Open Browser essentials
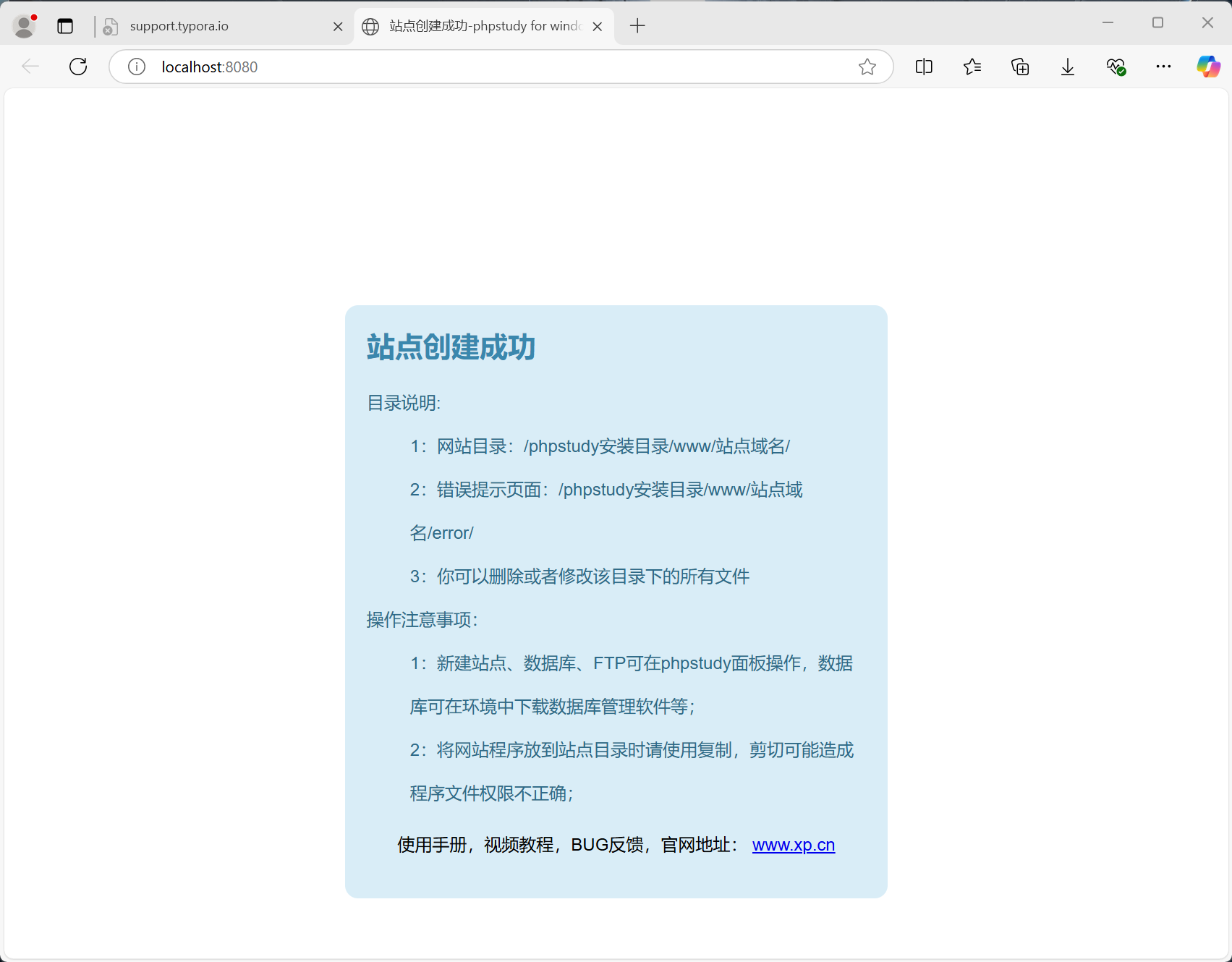The image size is (1232, 962). (1115, 67)
